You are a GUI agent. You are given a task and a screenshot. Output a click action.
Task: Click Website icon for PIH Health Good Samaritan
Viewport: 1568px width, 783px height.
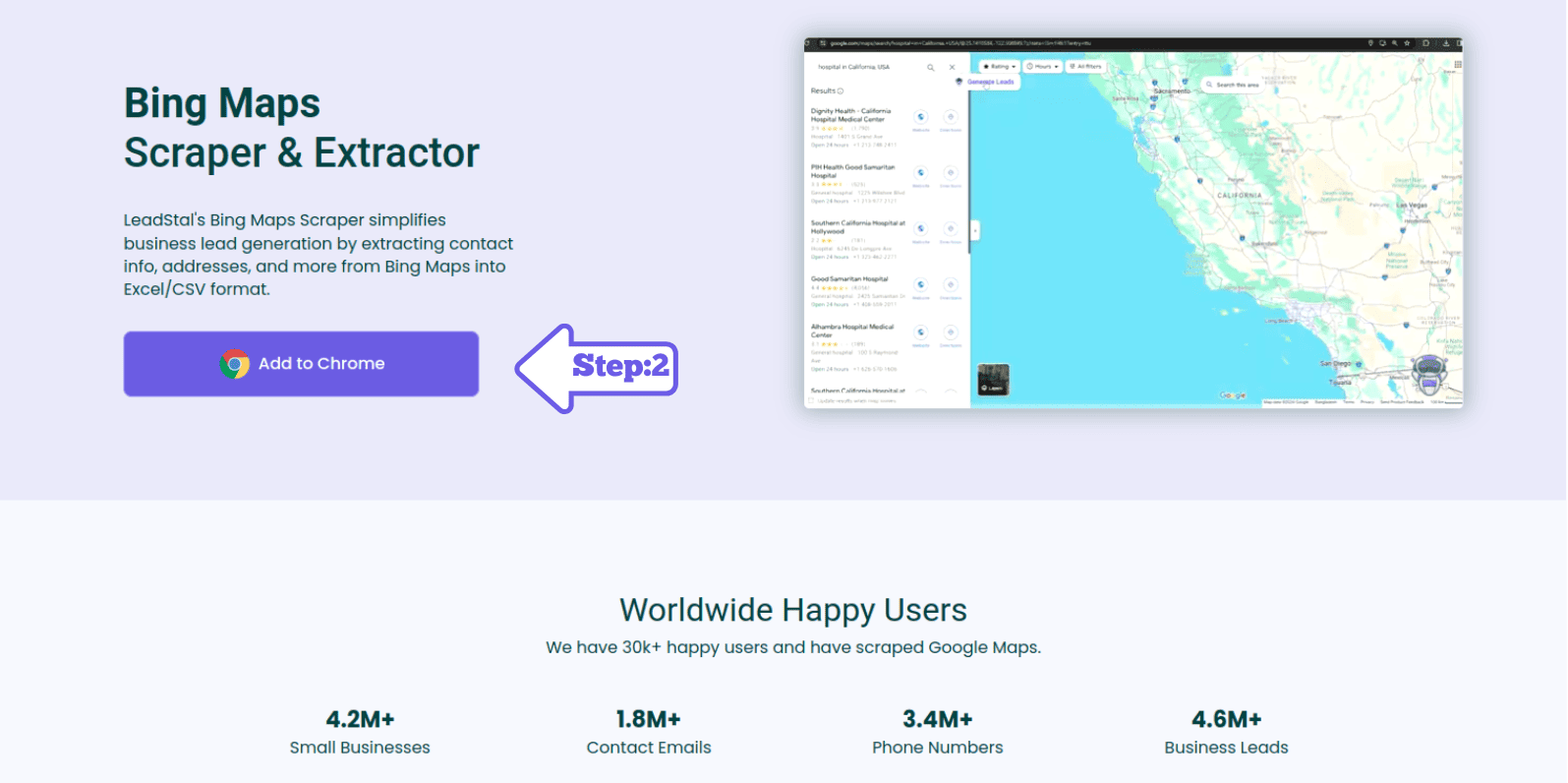point(921,172)
